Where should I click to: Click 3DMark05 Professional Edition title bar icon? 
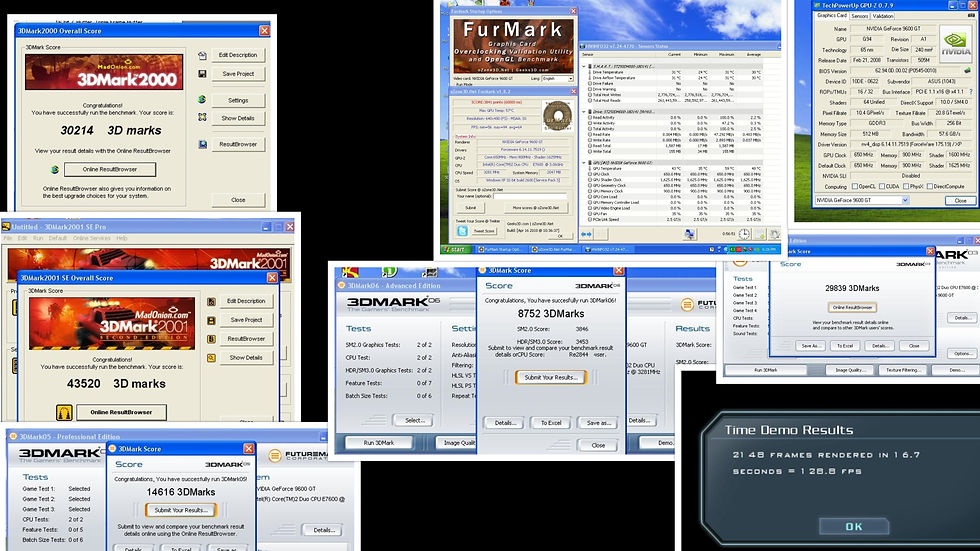[x=12, y=437]
